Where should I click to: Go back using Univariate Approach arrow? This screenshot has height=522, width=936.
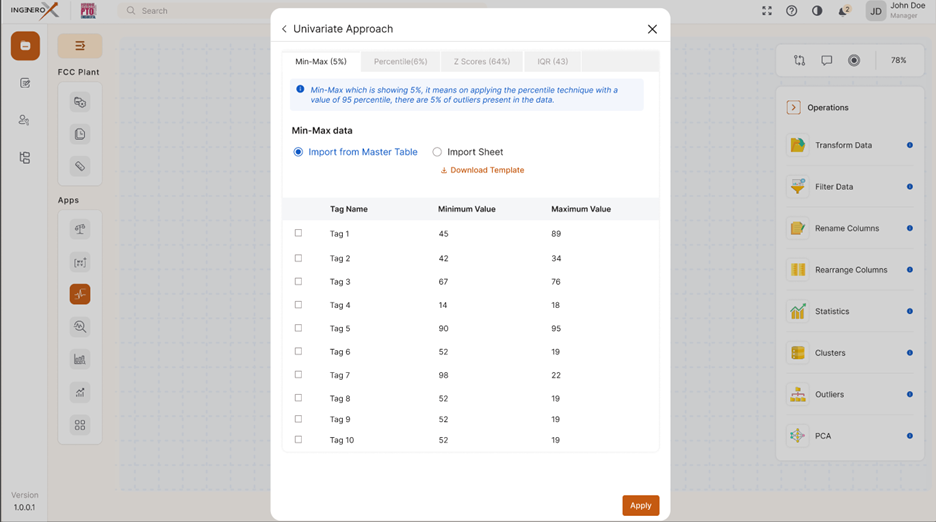click(x=284, y=29)
